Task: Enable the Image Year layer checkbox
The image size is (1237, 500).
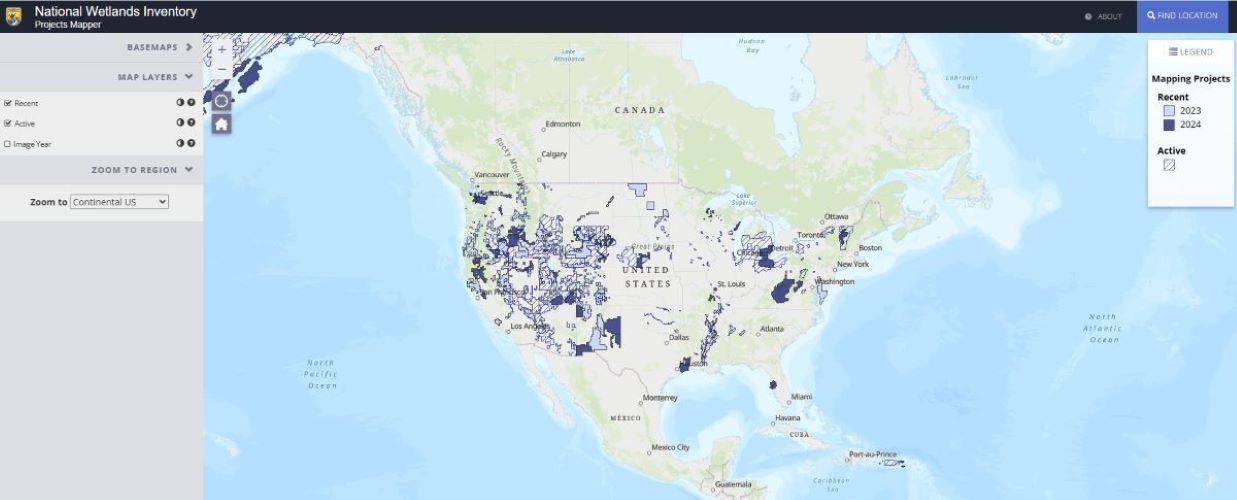Action: (8, 144)
